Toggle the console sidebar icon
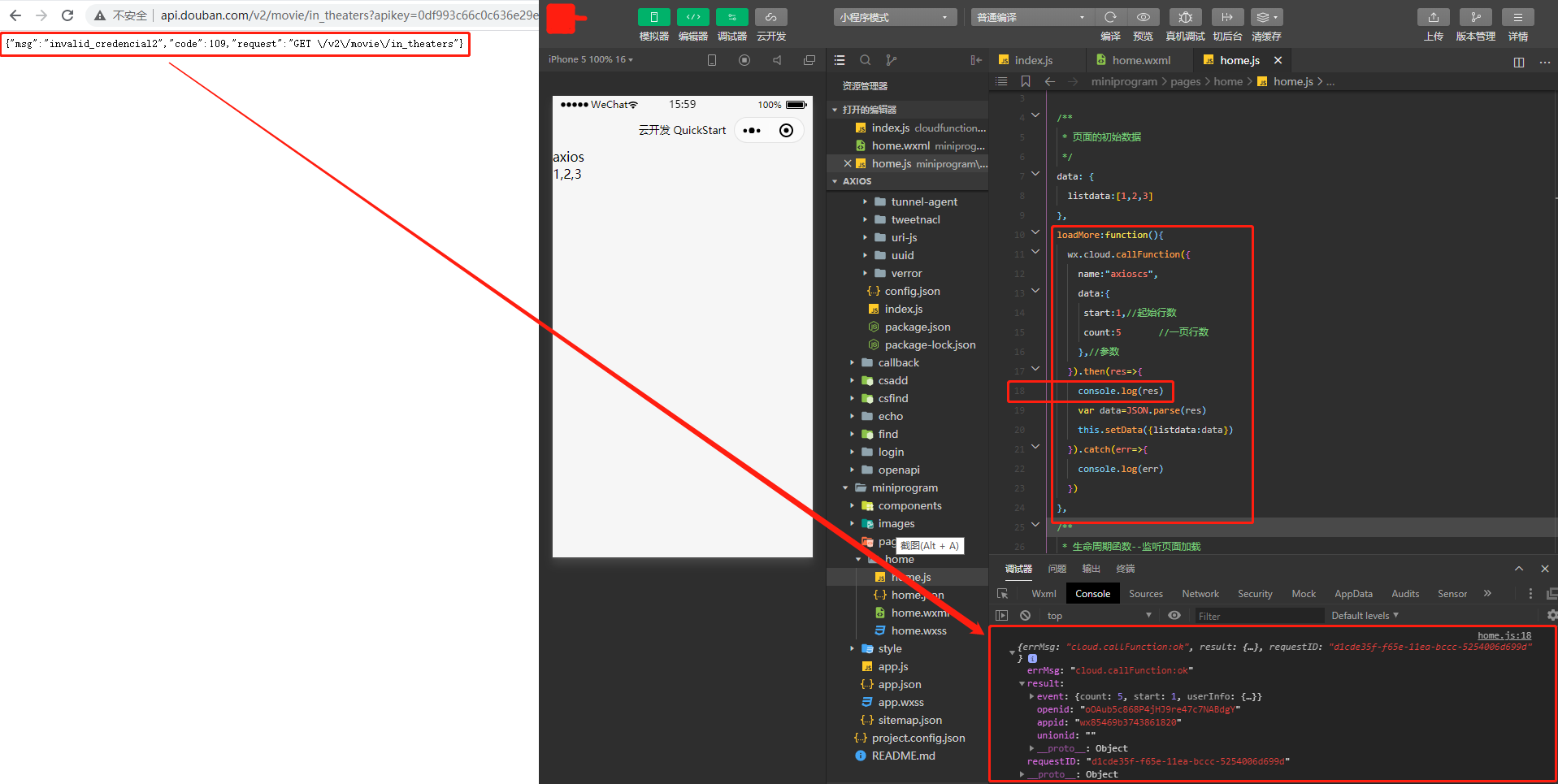The image size is (1558, 784). 1001,616
